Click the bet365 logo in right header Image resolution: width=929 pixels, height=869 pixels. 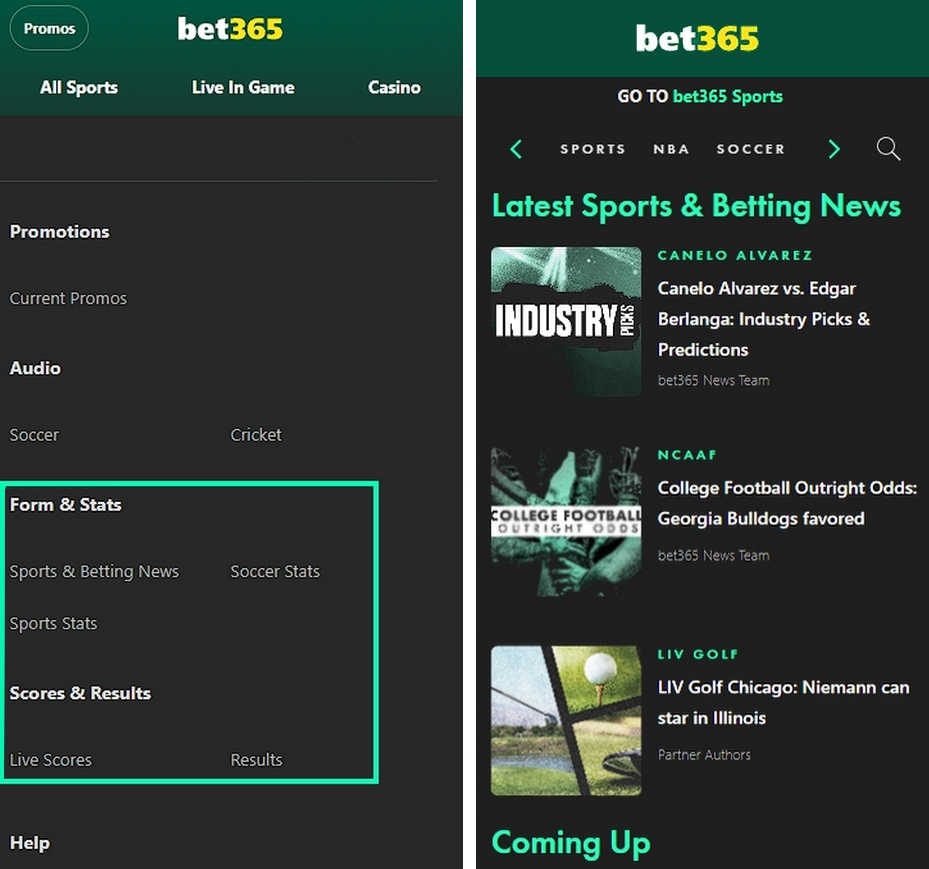tap(697, 39)
